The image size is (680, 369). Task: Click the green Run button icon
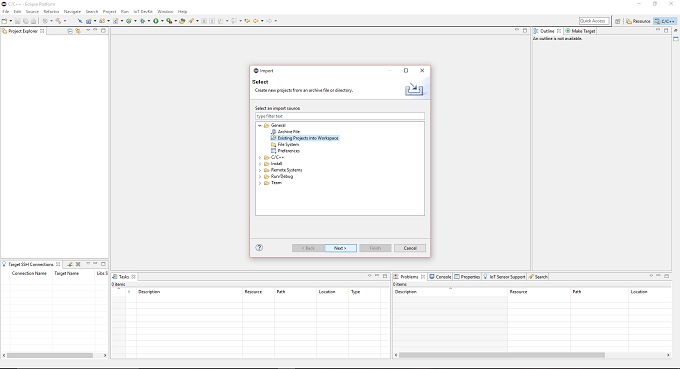point(156,21)
